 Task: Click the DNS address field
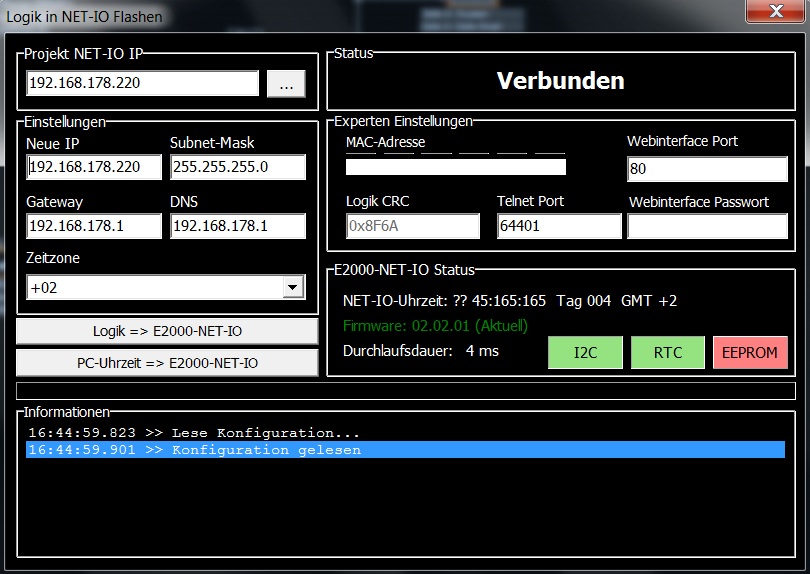(x=238, y=227)
